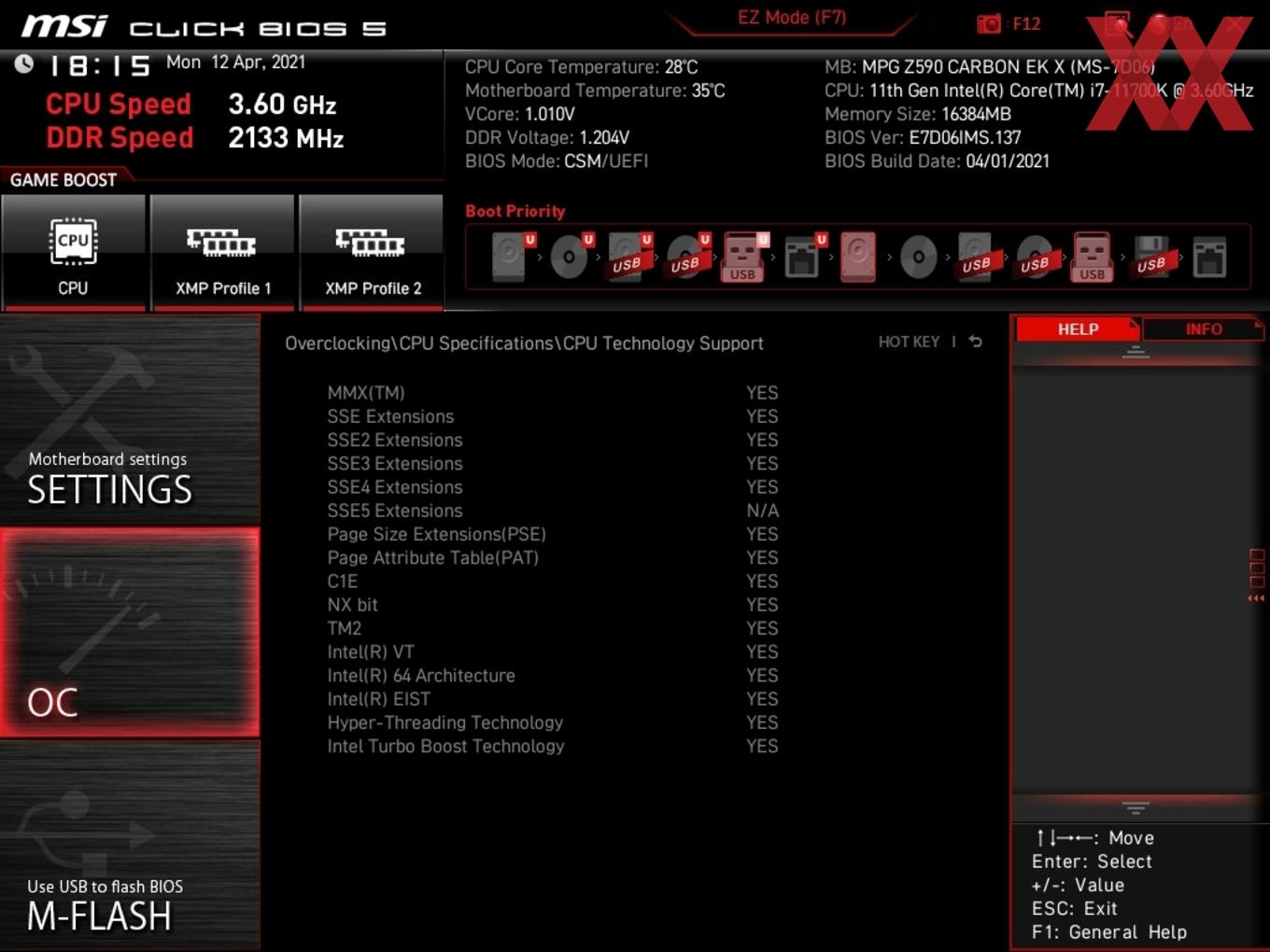
Task: Select the SSE3 Extensions row
Action: (x=553, y=464)
